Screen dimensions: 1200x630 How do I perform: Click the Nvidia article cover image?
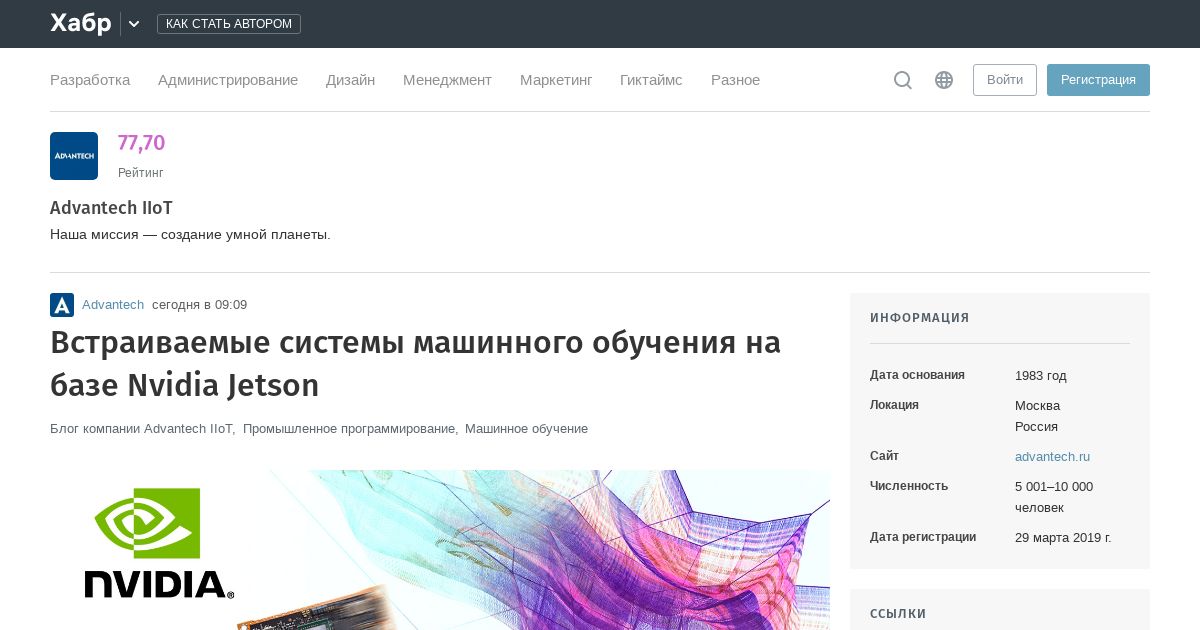(440, 550)
